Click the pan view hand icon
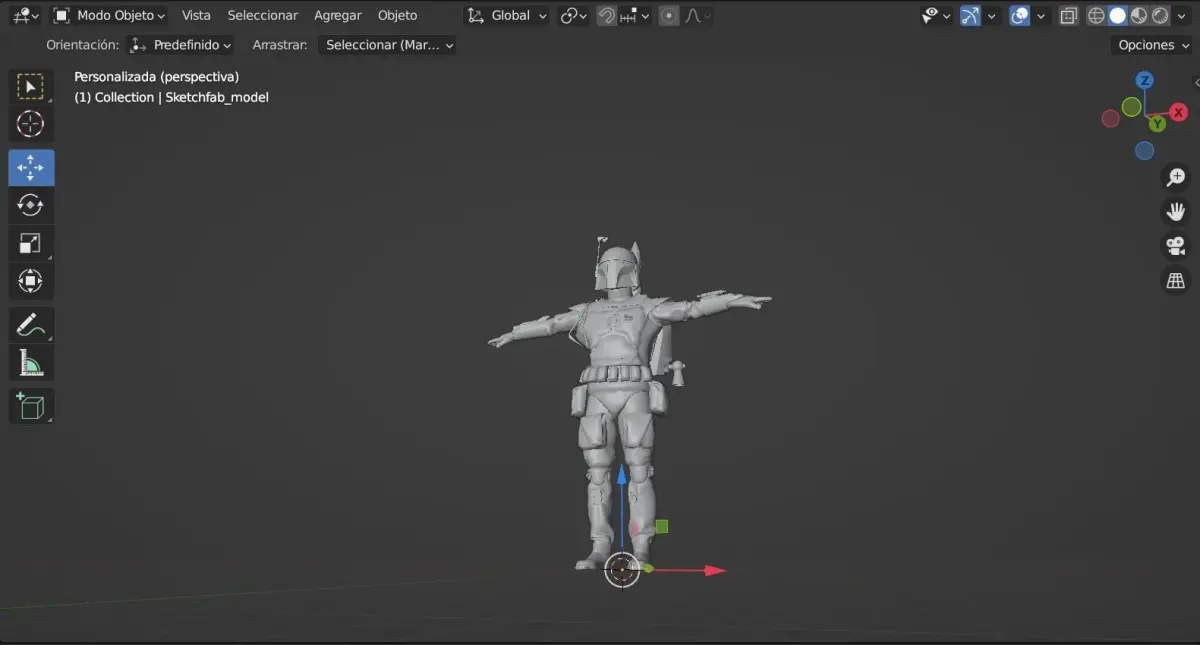Viewport: 1200px width, 645px height. pos(1175,211)
